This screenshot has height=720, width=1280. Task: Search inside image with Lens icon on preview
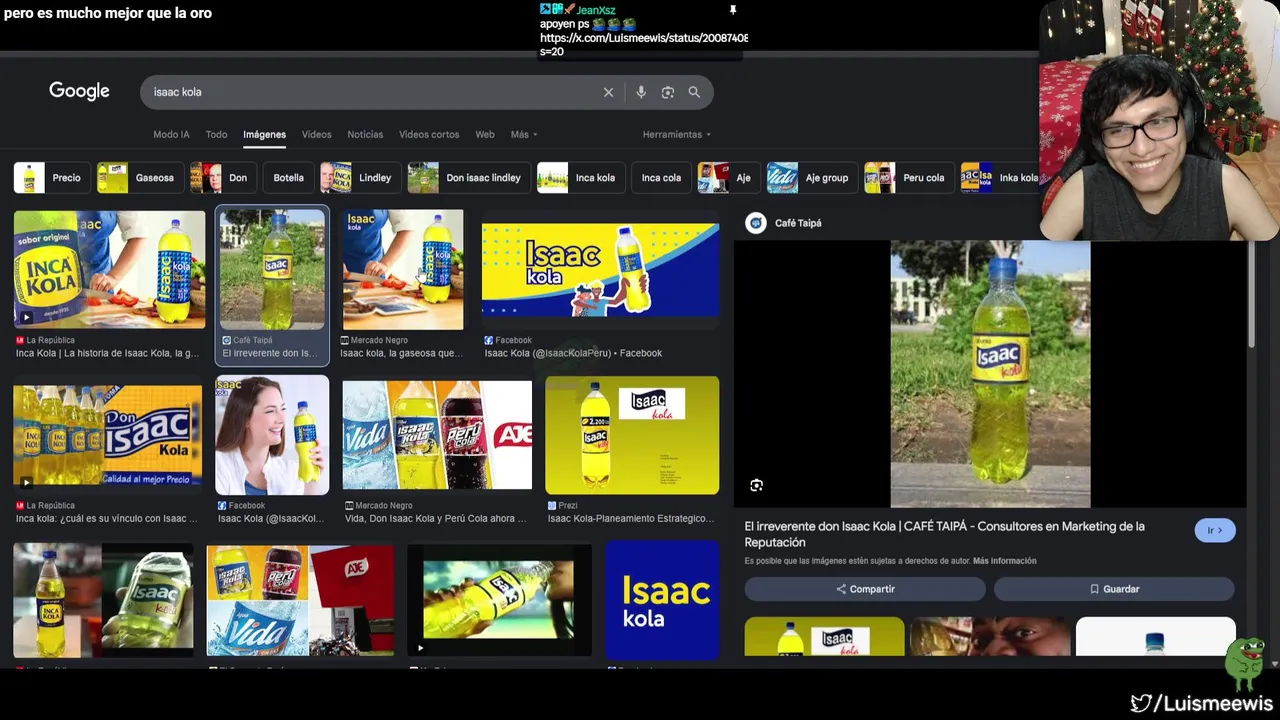(x=756, y=485)
